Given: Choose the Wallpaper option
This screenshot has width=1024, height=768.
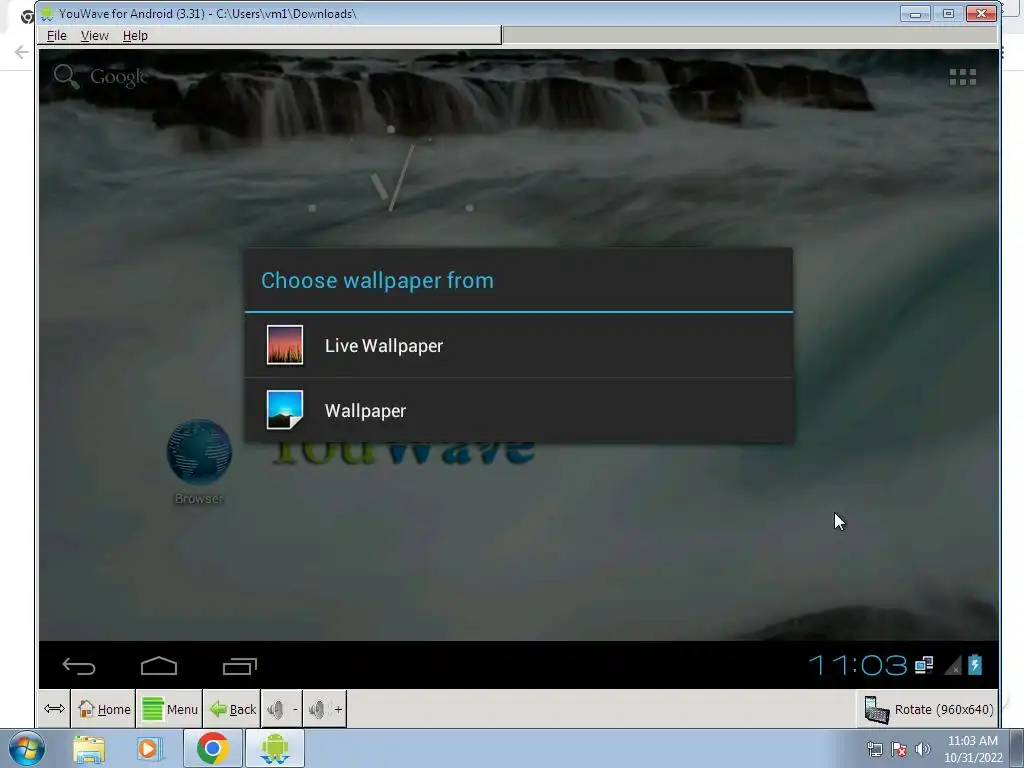Looking at the screenshot, I should click(x=519, y=411).
